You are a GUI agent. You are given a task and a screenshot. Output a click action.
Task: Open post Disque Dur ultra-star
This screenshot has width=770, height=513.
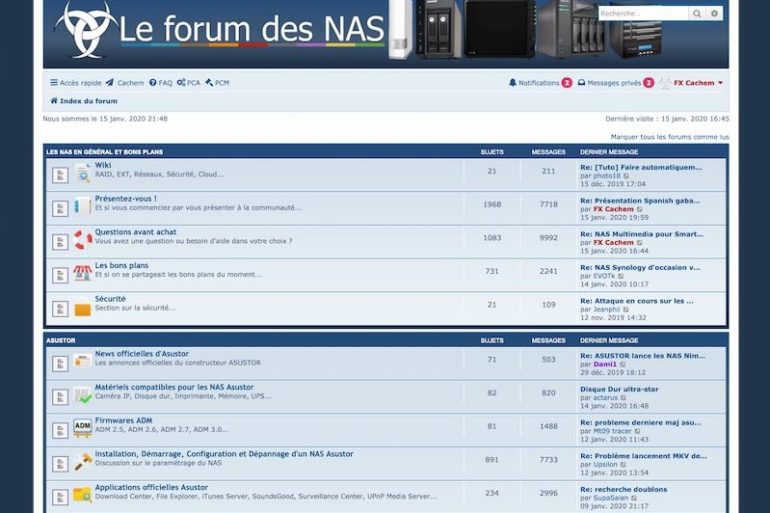(619, 389)
